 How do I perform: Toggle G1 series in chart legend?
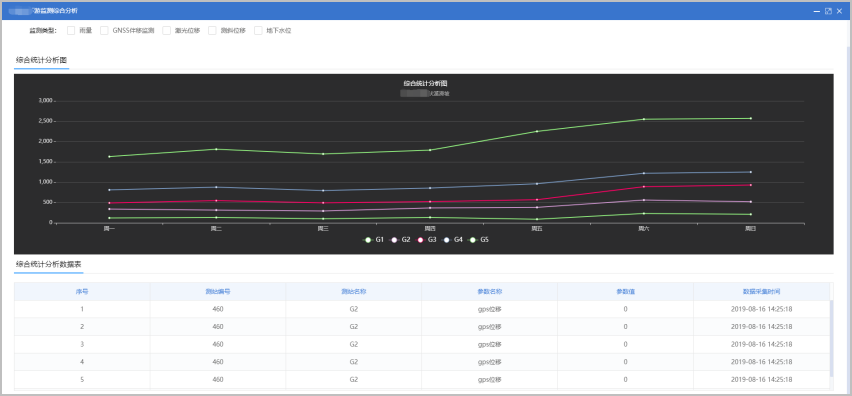[x=373, y=240]
